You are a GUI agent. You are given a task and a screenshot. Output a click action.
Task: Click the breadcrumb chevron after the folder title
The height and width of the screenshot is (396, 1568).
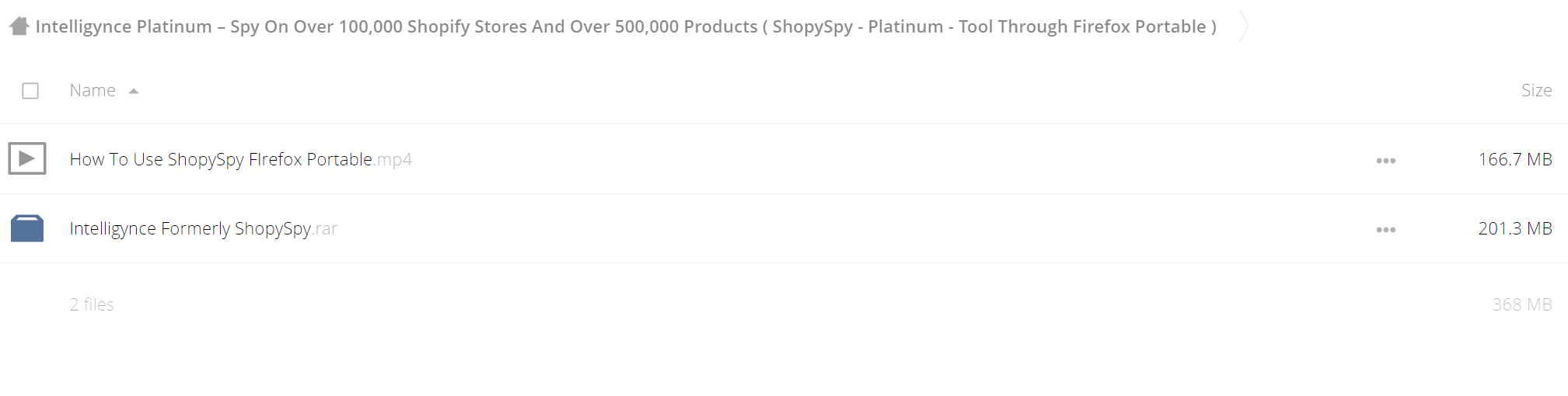1244,26
